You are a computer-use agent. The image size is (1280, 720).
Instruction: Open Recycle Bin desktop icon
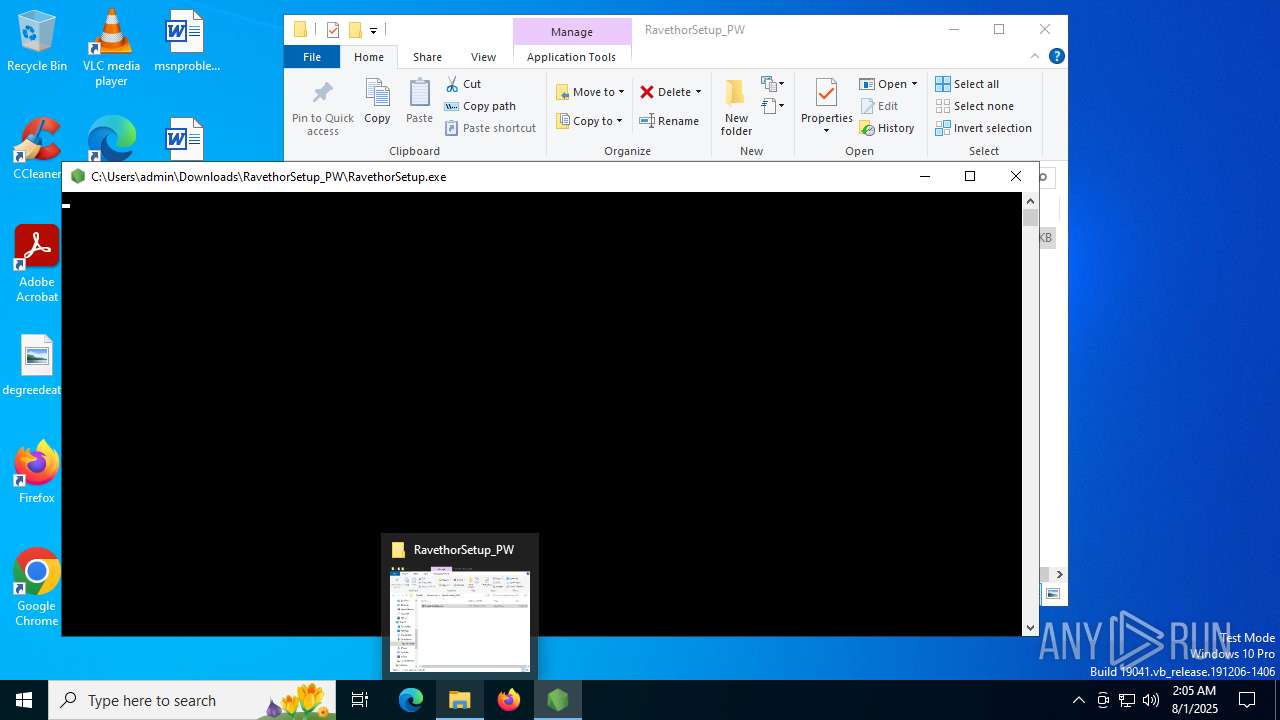click(x=37, y=42)
